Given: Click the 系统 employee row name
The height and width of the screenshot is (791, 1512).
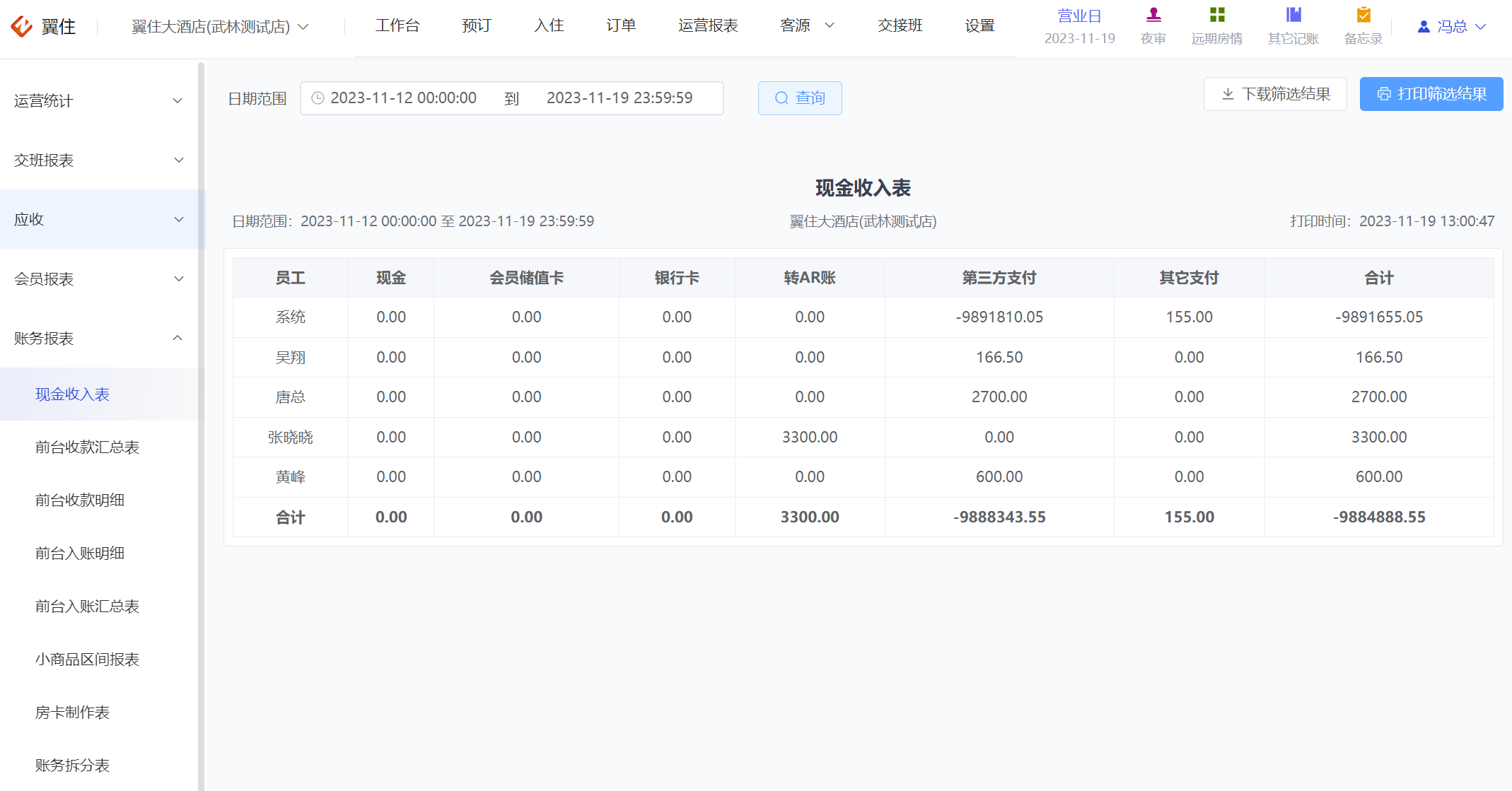Looking at the screenshot, I should coord(291,317).
